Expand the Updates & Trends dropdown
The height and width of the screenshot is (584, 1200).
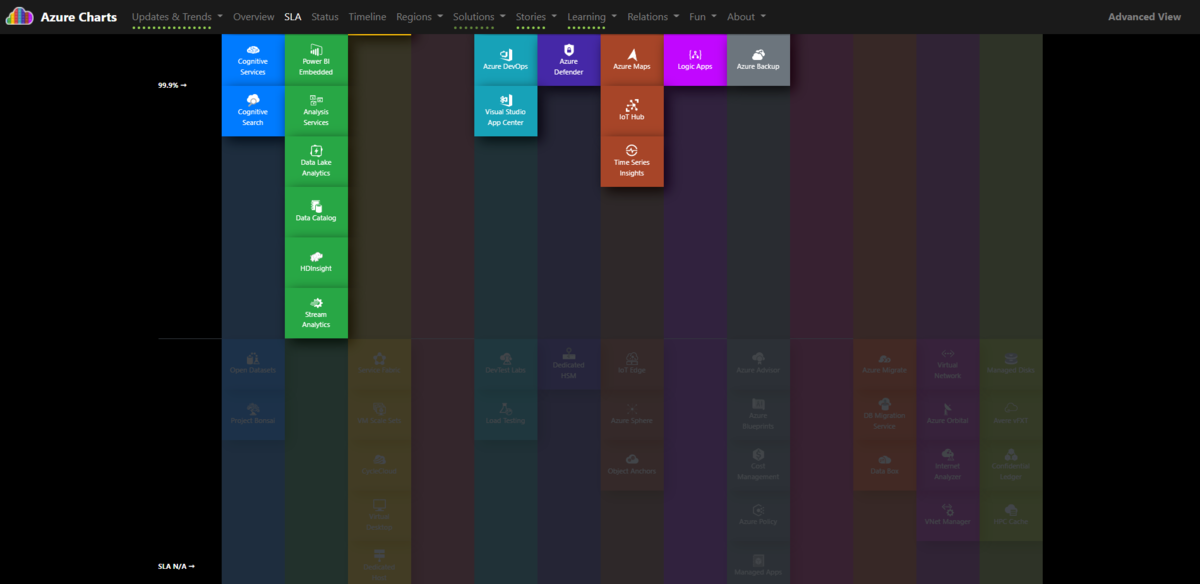click(x=178, y=17)
